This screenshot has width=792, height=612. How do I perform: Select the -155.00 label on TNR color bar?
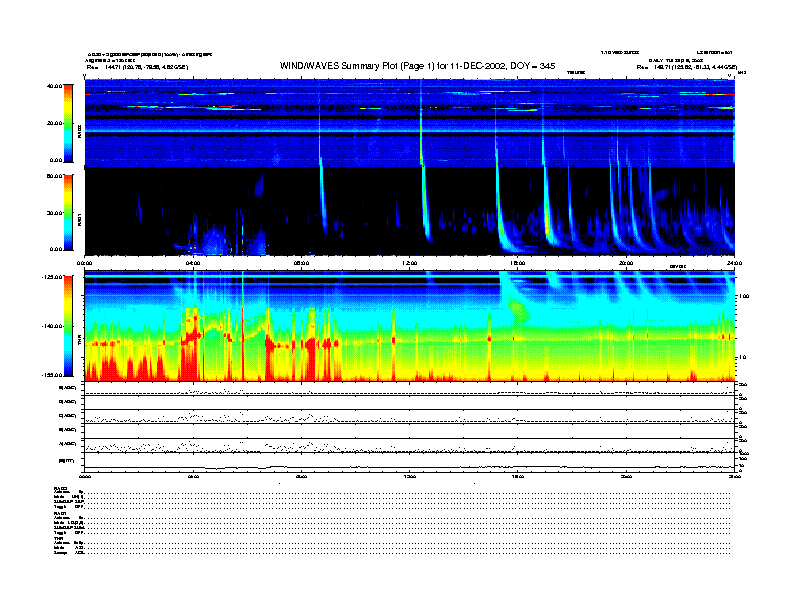pos(52,375)
